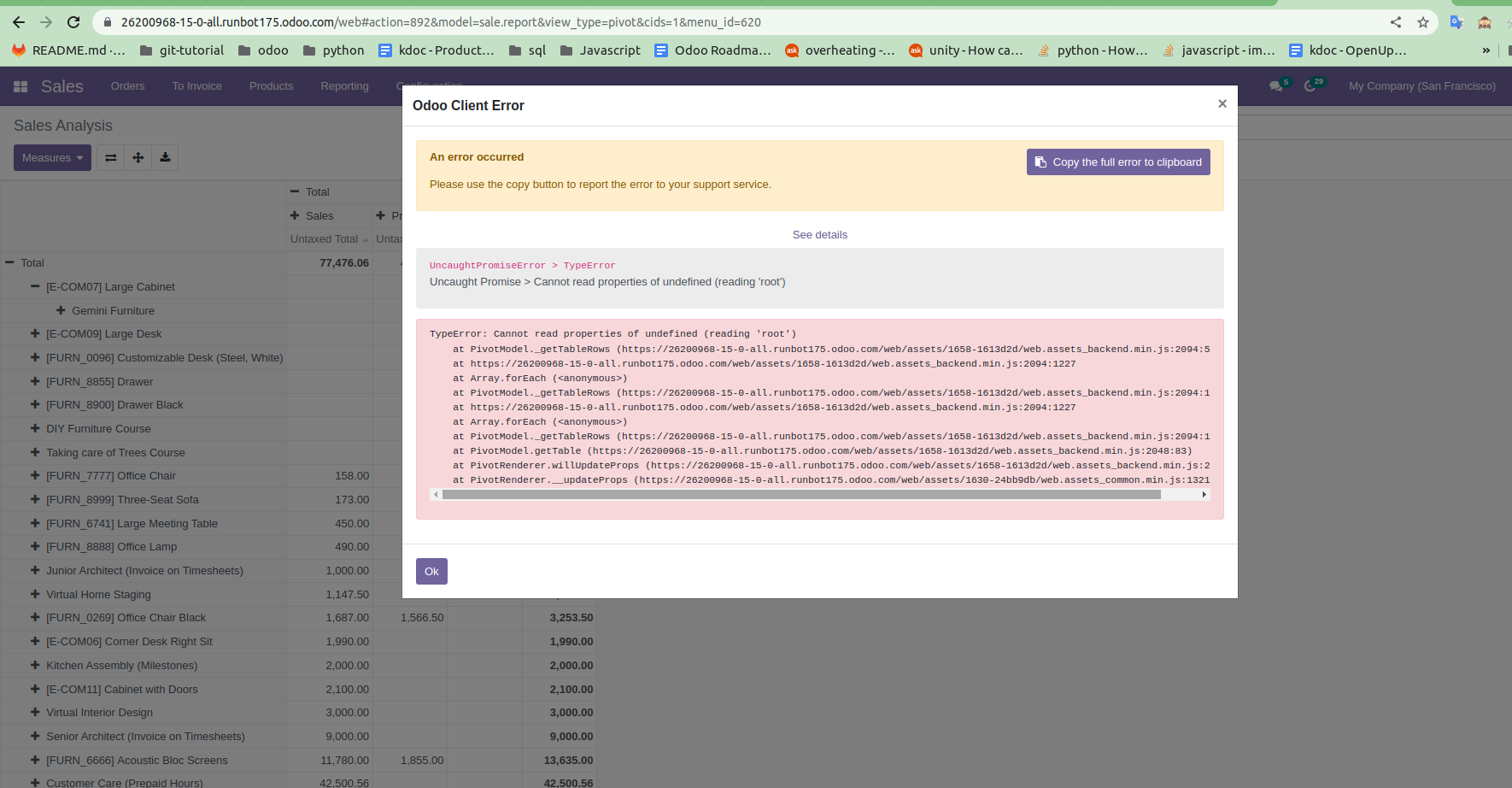Click the browser back arrow
The height and width of the screenshot is (788, 1512).
(18, 22)
